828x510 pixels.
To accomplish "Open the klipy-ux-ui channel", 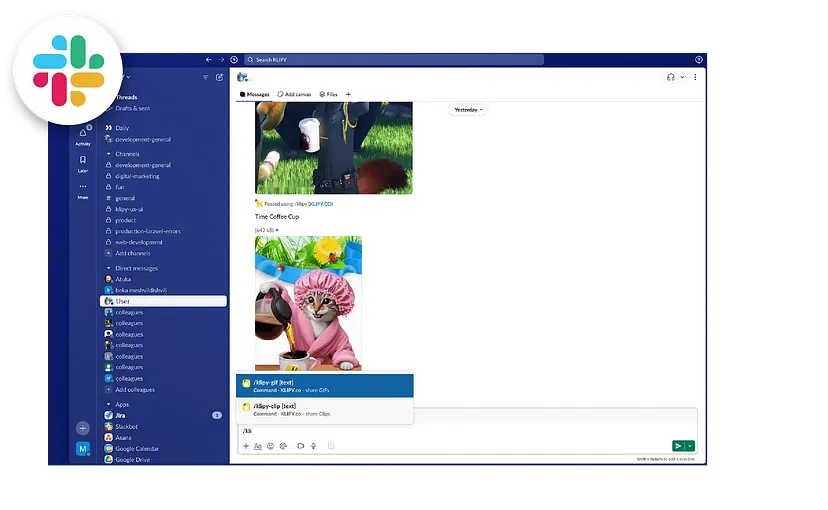I will (129, 209).
